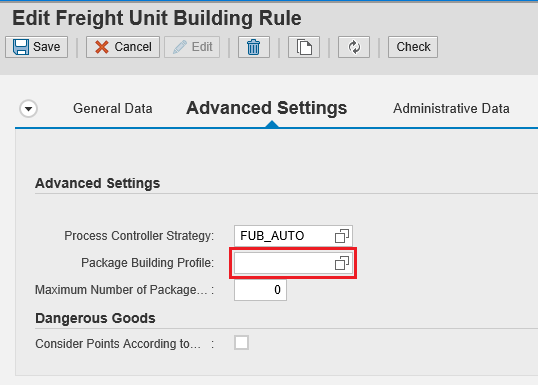Screen dimensions: 538x385
Task: Open value help for Process Controller Strategy
Action: click(342, 236)
